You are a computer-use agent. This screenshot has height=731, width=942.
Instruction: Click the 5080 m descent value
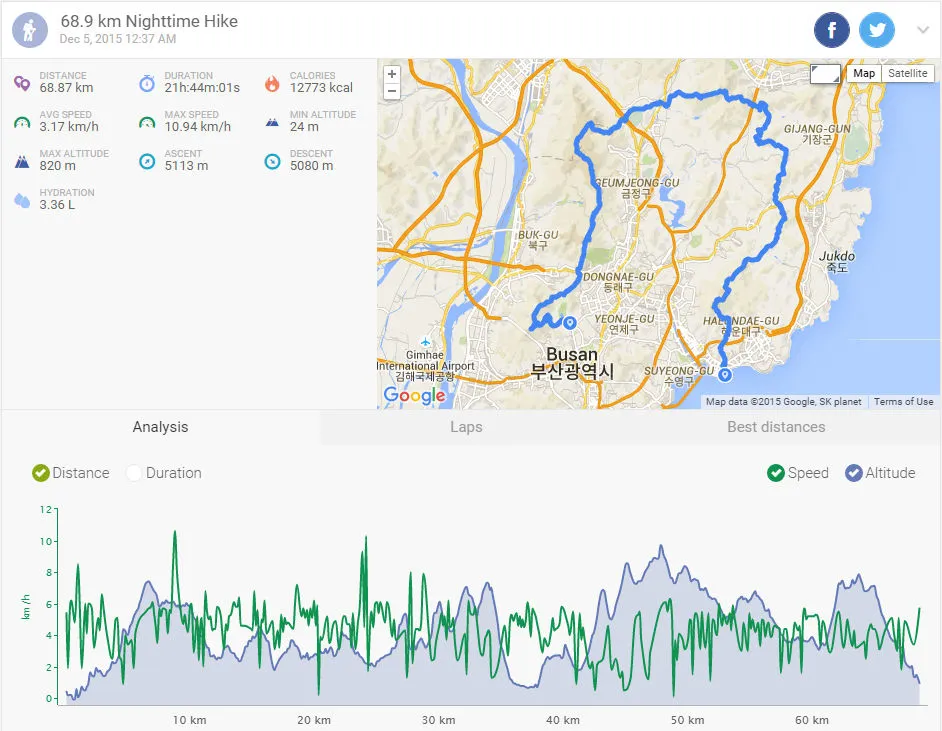311,166
